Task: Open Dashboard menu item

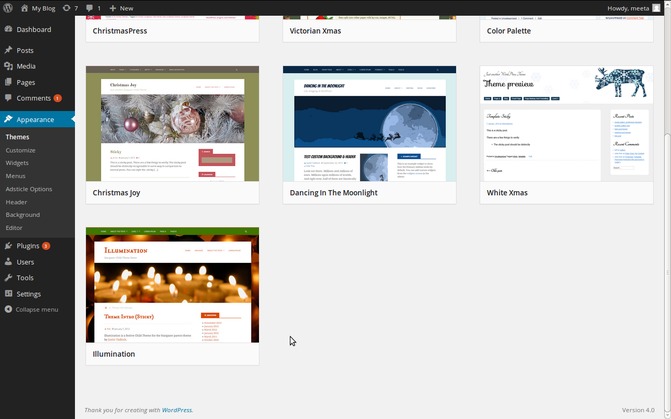Action: [34, 30]
